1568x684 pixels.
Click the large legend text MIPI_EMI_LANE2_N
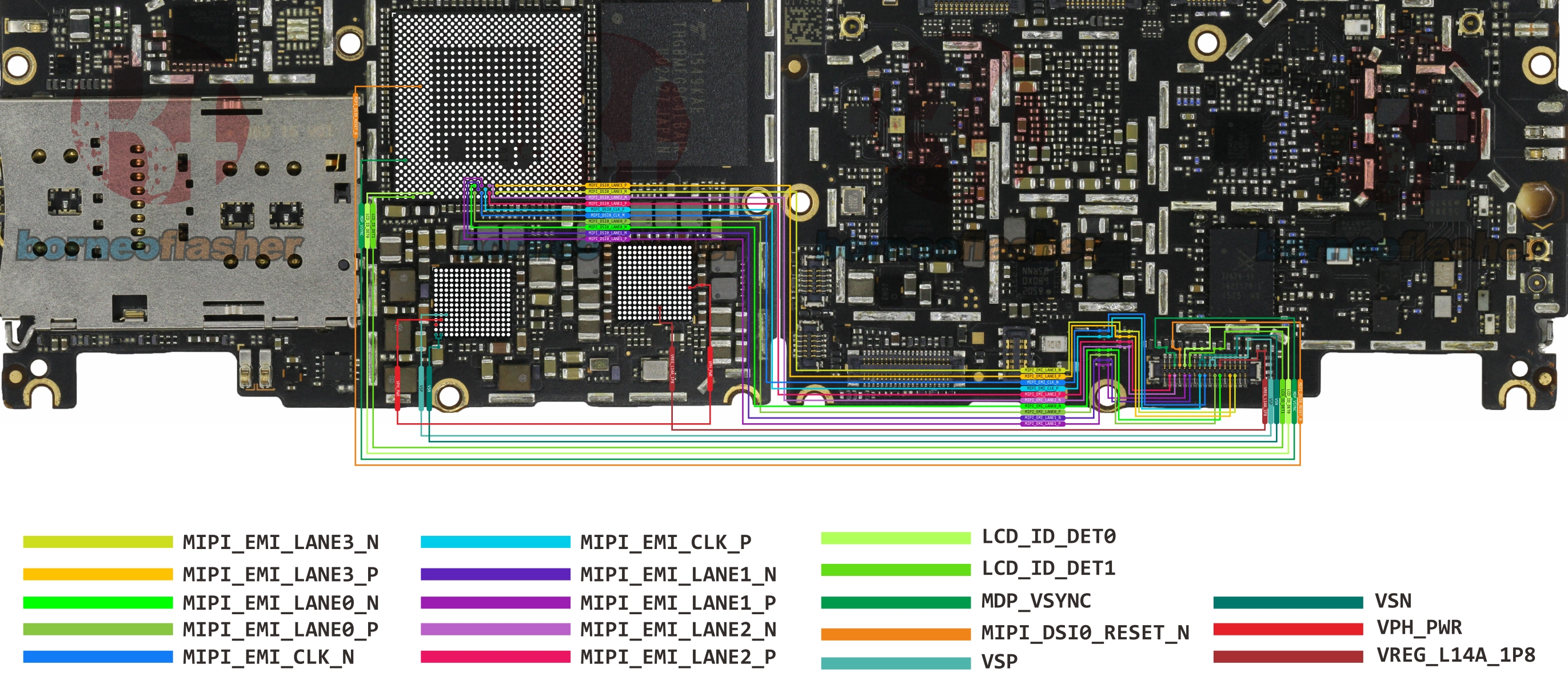tap(678, 629)
